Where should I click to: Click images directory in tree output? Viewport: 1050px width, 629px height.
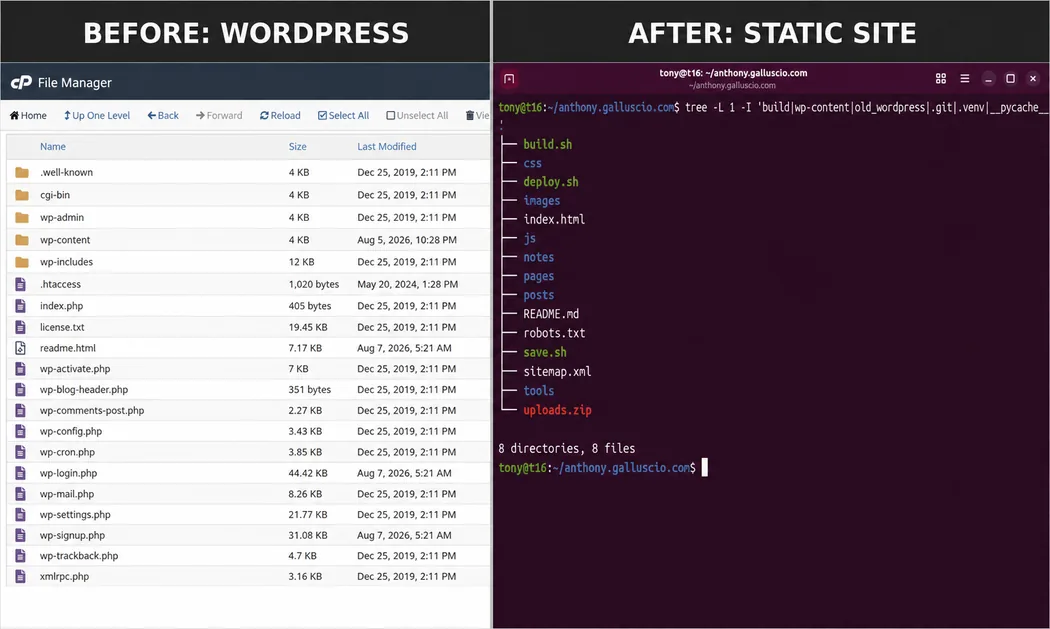tap(542, 200)
